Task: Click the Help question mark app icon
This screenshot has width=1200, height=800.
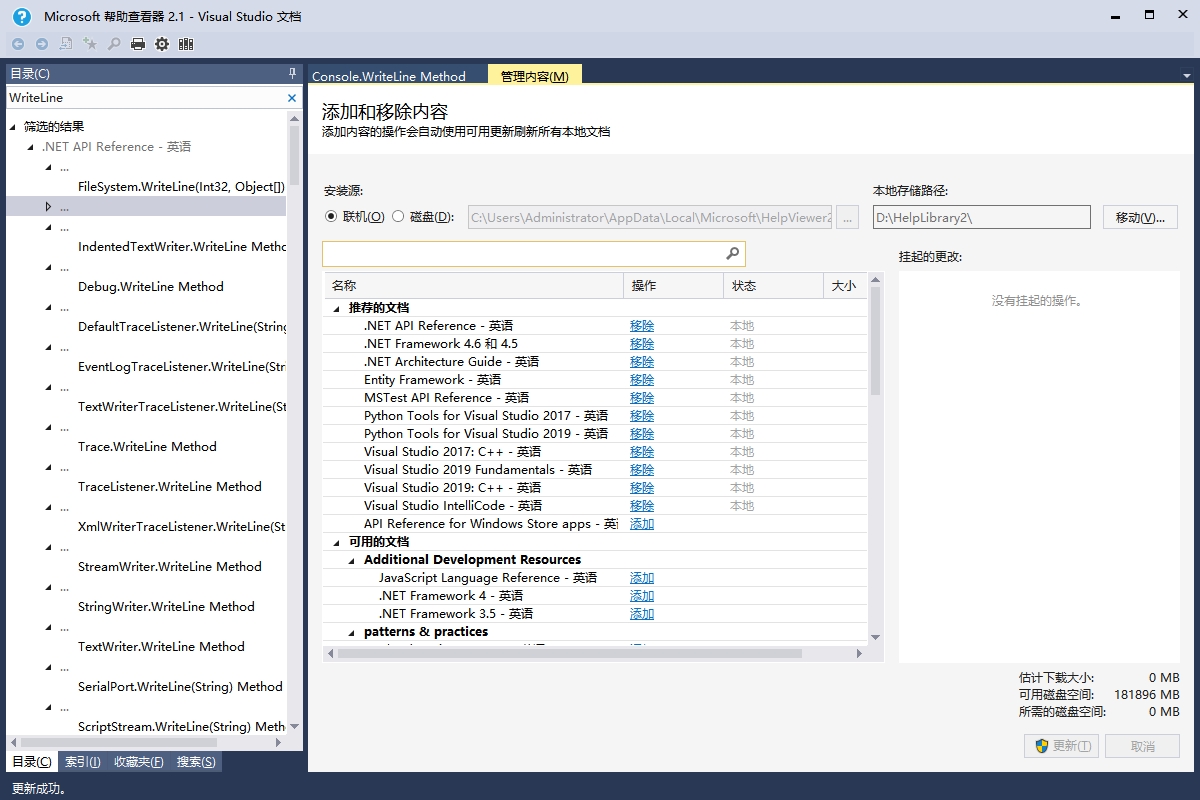Action: pyautogui.click(x=21, y=16)
